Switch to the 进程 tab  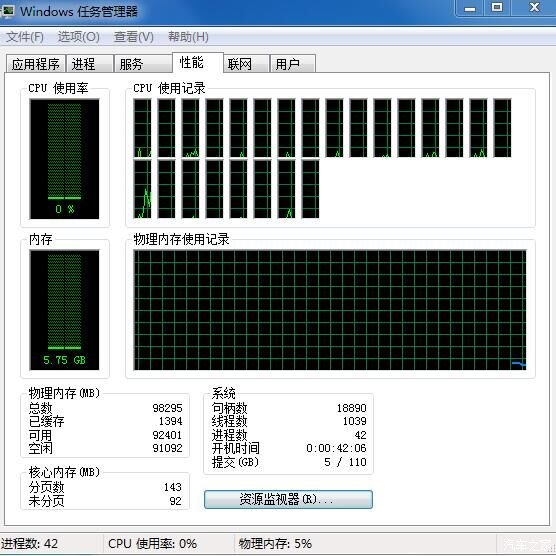tap(90, 64)
